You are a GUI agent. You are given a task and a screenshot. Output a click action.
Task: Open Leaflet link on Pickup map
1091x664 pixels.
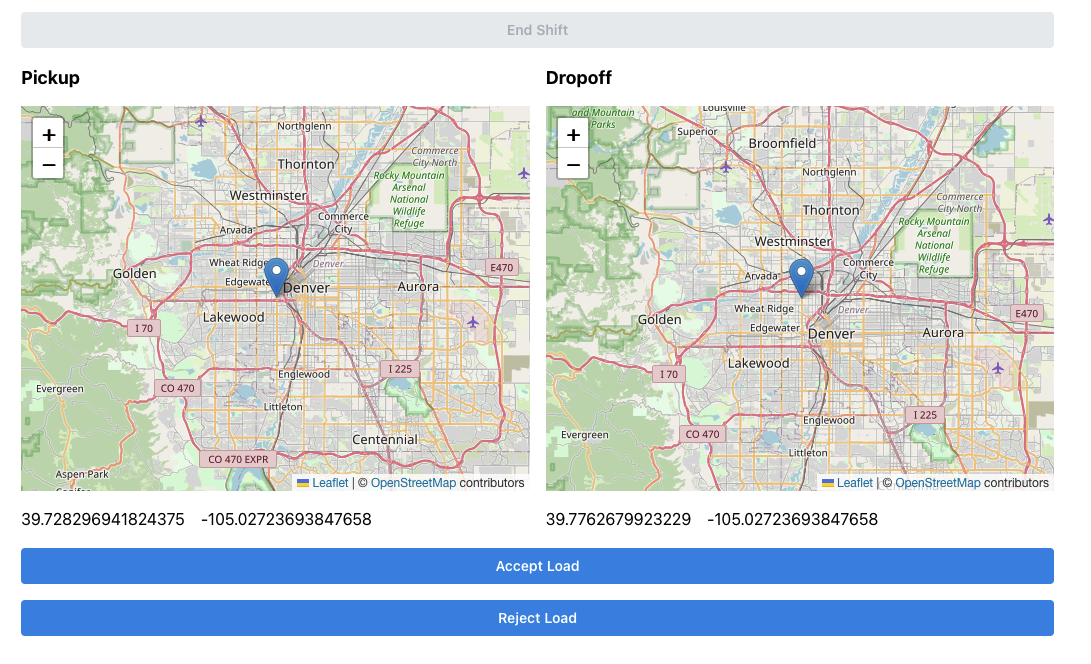330,483
